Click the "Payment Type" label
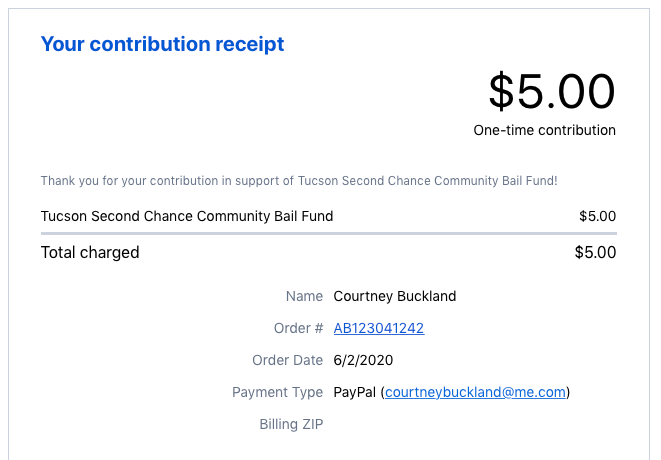Image resolution: width=661 pixels, height=460 pixels. tap(277, 392)
